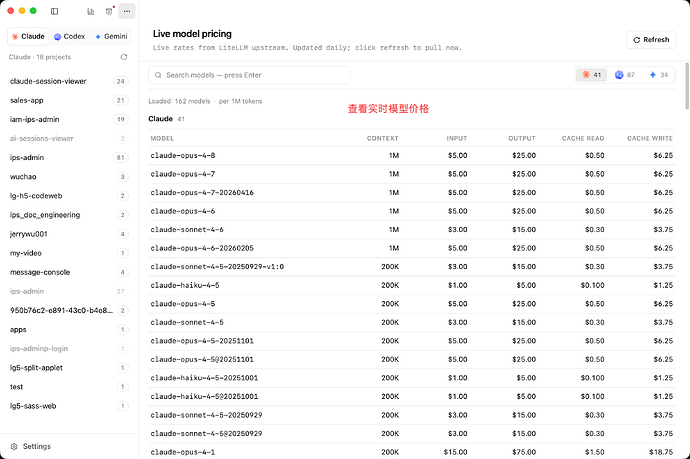Click the CONTEXT column header
The height and width of the screenshot is (459, 690).
pyautogui.click(x=382, y=138)
